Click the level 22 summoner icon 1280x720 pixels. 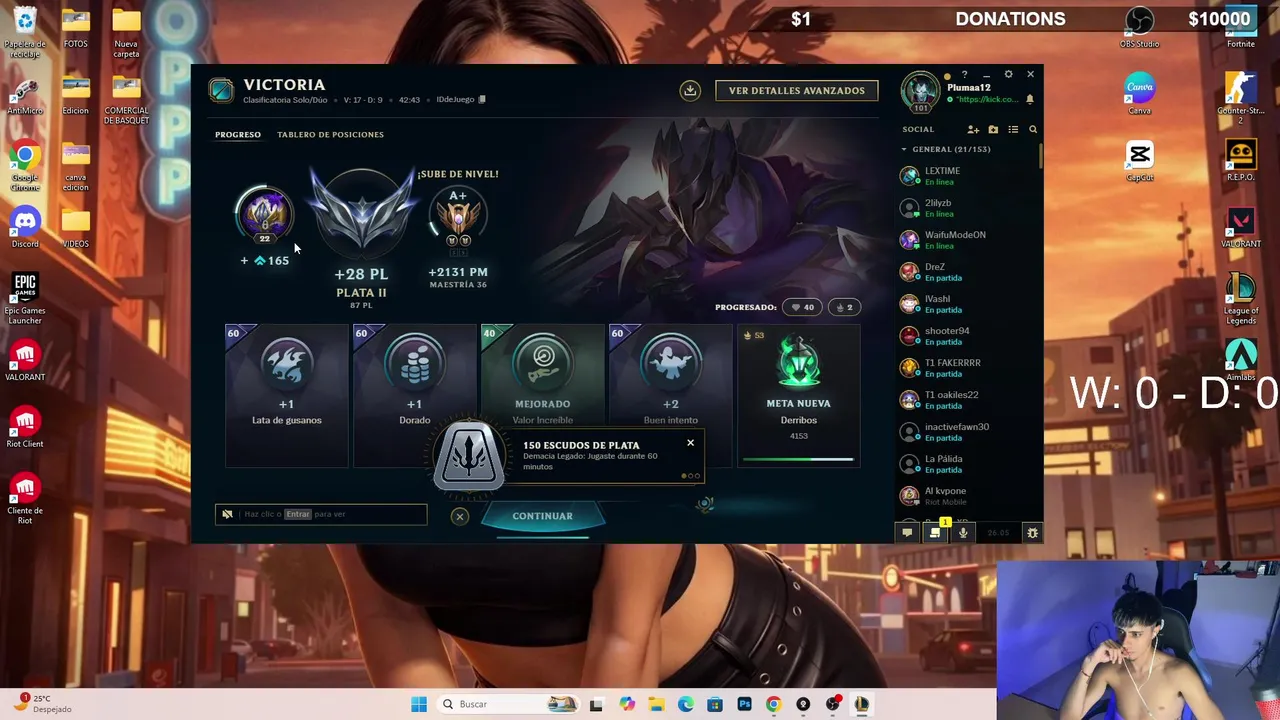coord(264,214)
